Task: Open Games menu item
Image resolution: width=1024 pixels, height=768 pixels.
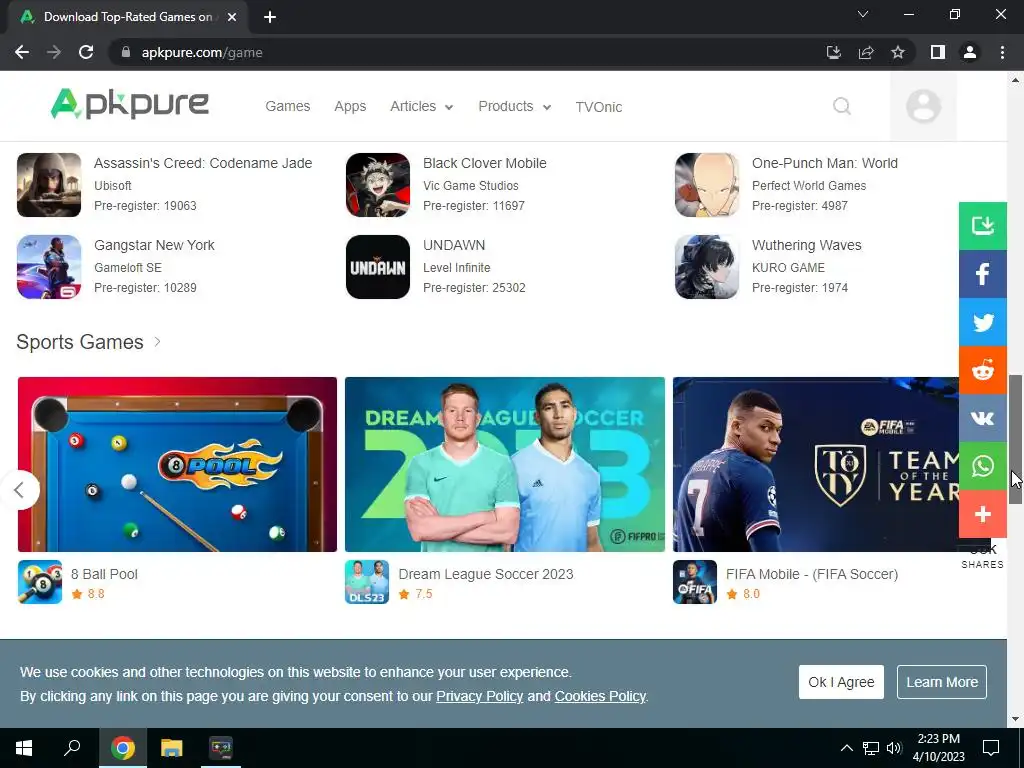Action: 287,106
